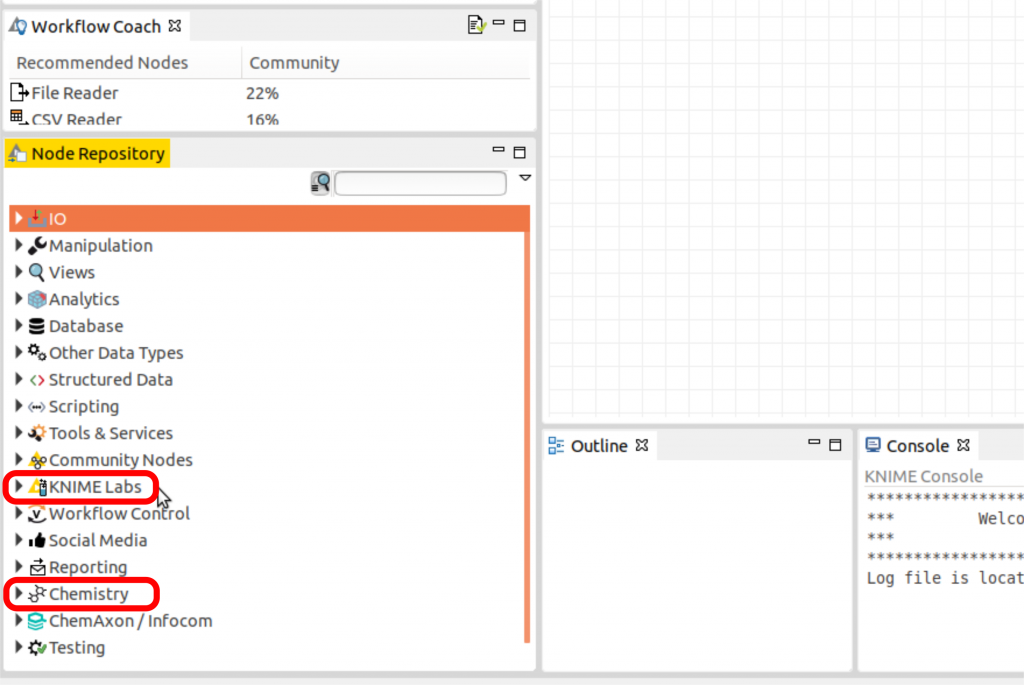Viewport: 1024px width, 685px height.
Task: Click the Community Nodes icon
Action: click(37, 460)
